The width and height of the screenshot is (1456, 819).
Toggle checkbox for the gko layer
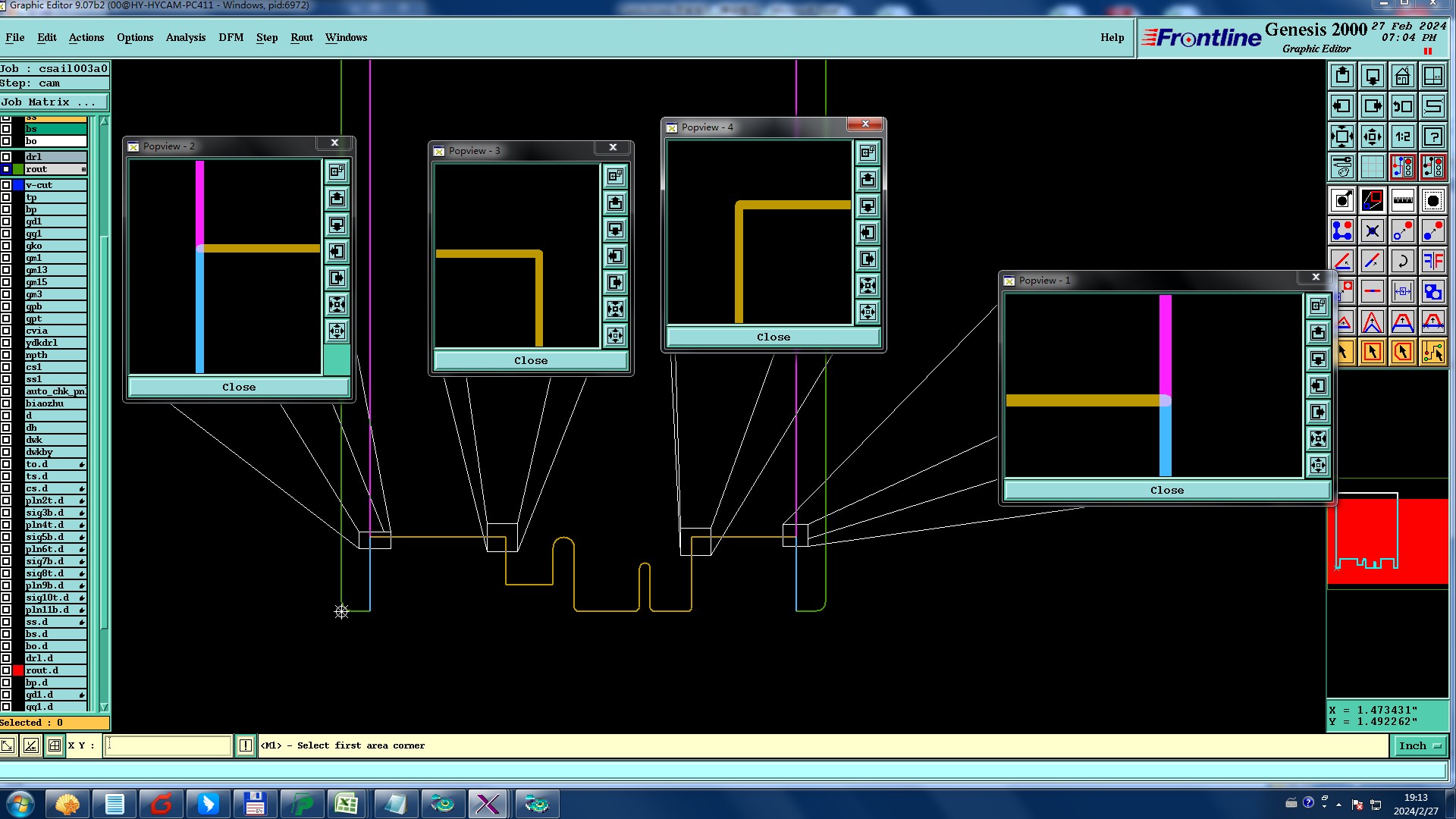6,246
